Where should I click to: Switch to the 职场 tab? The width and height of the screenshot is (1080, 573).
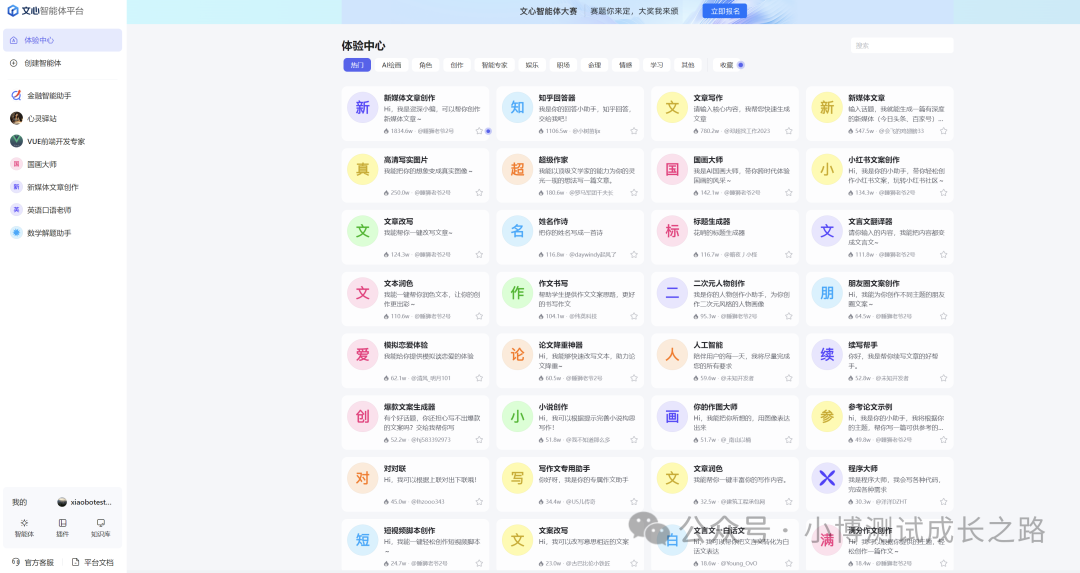pyautogui.click(x=563, y=65)
